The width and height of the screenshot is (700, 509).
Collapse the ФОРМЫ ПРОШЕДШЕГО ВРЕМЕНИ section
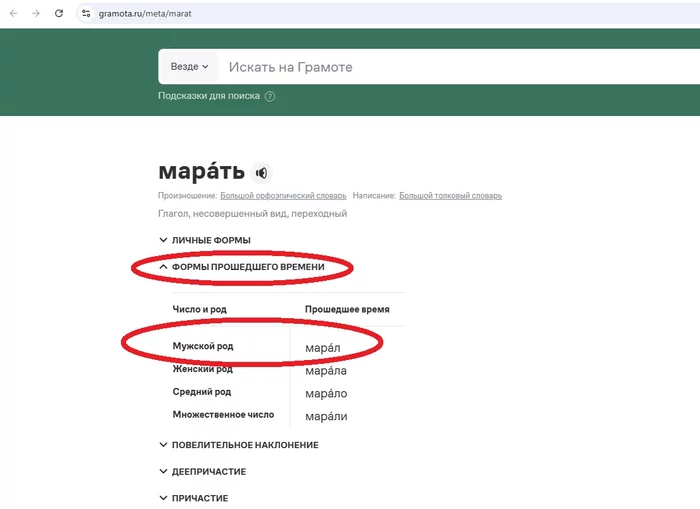tap(242, 267)
